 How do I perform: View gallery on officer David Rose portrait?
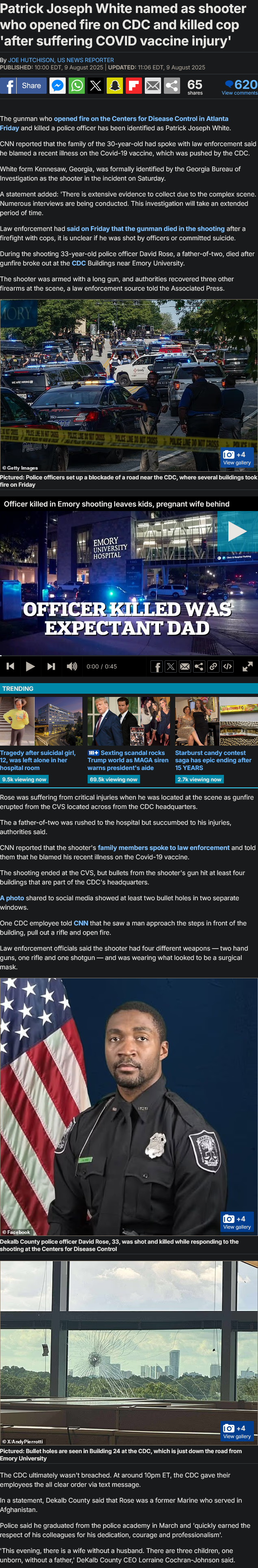(237, 1222)
